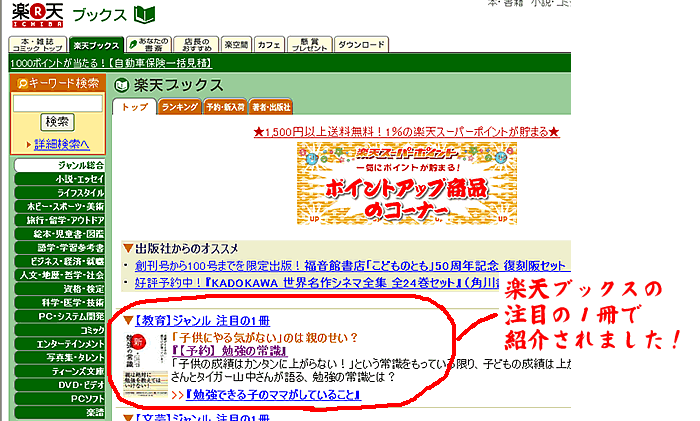This screenshot has height=421, width=700.
Task: Select the 旅行・留学・アウトドア genre
Action: [x=60, y=220]
